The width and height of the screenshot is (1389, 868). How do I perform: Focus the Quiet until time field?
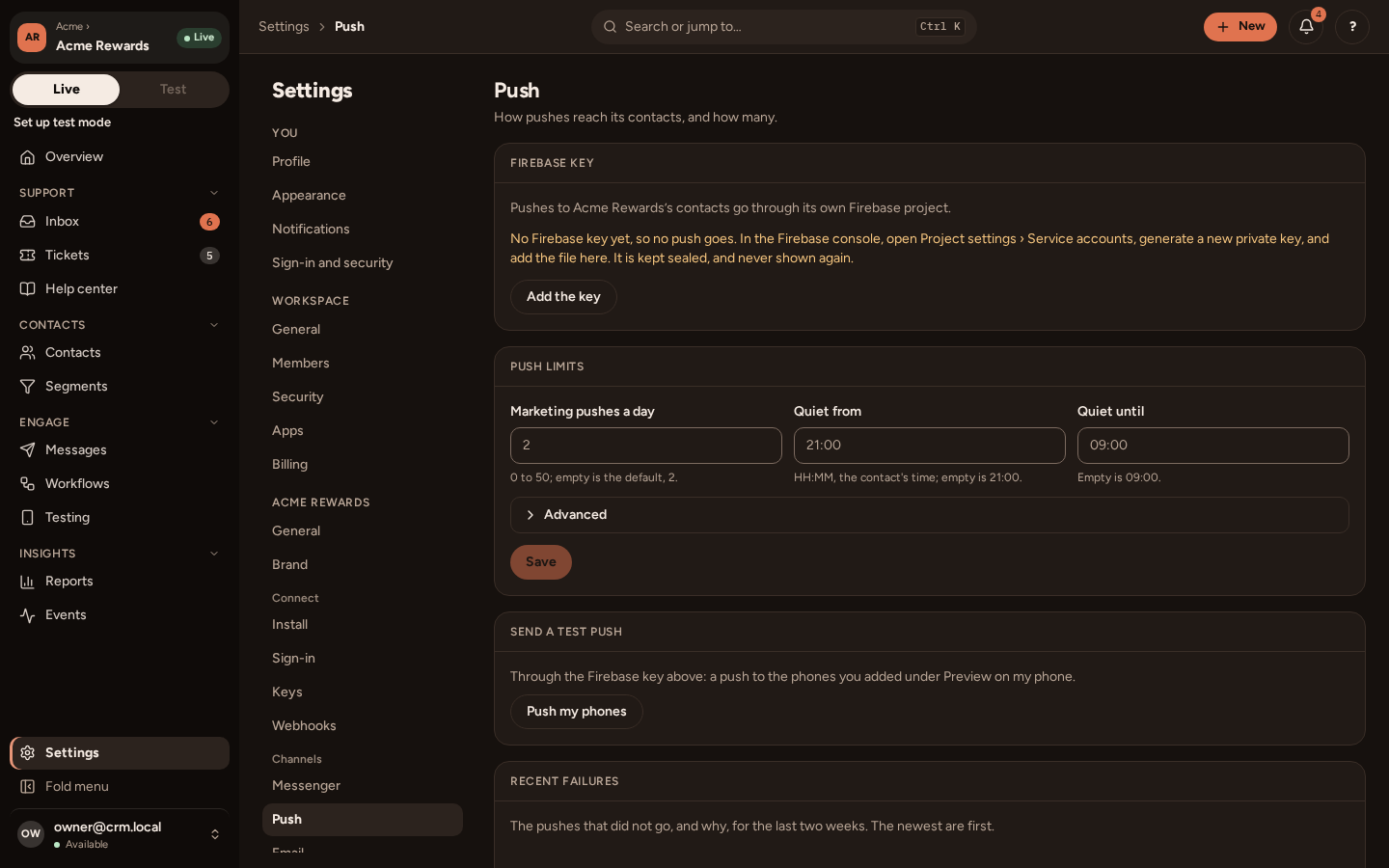pyautogui.click(x=1213, y=446)
